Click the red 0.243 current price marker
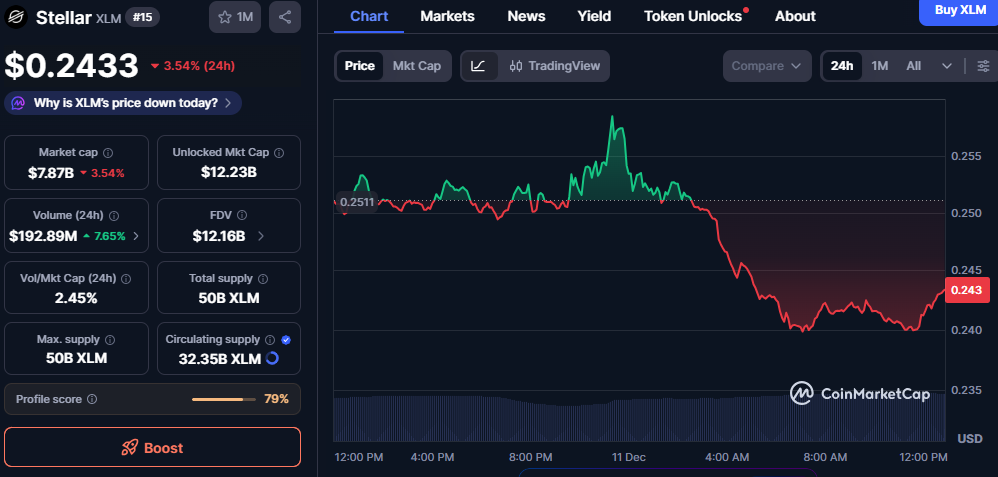Viewport: 998px width, 477px height. [x=967, y=290]
